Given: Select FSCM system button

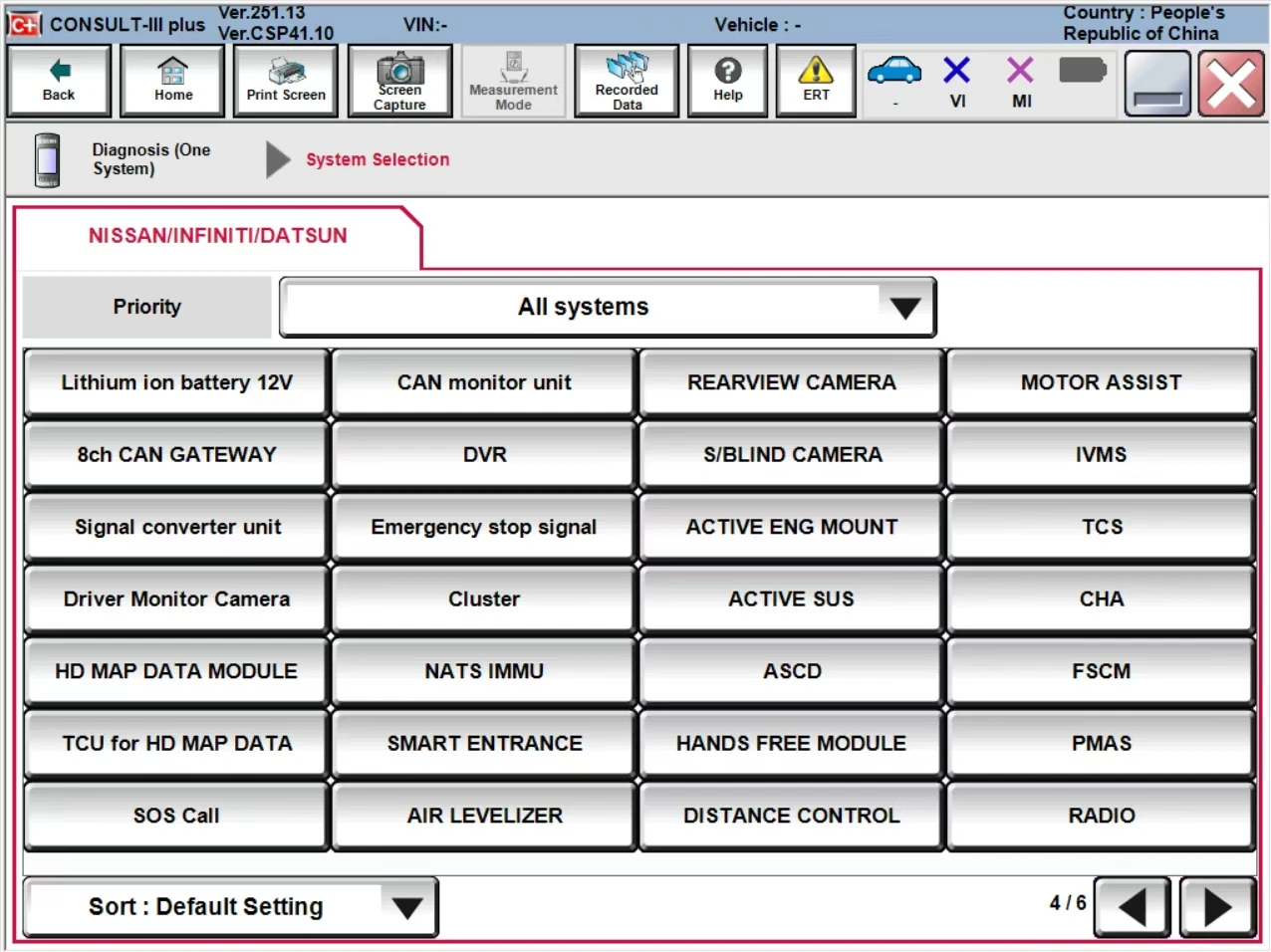Looking at the screenshot, I should coord(1101,671).
